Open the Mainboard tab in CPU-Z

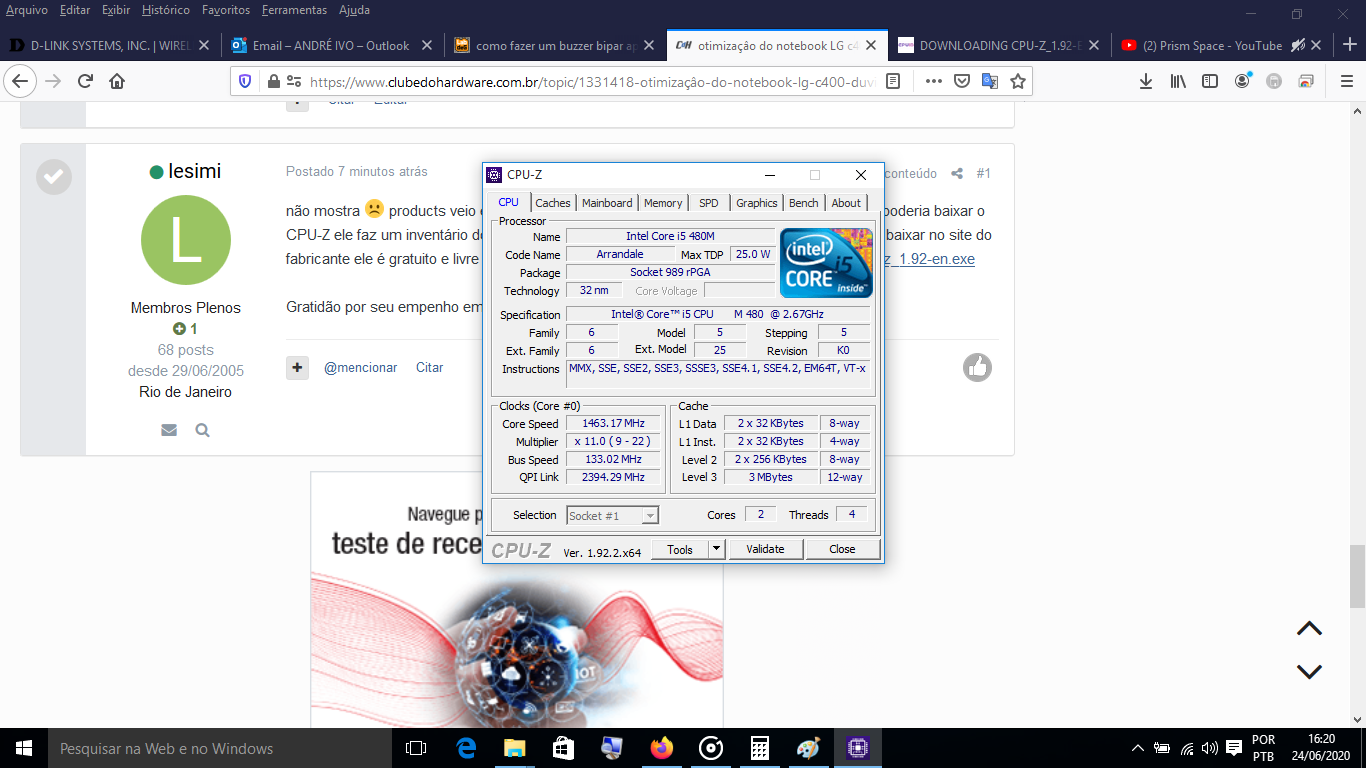pyautogui.click(x=607, y=203)
